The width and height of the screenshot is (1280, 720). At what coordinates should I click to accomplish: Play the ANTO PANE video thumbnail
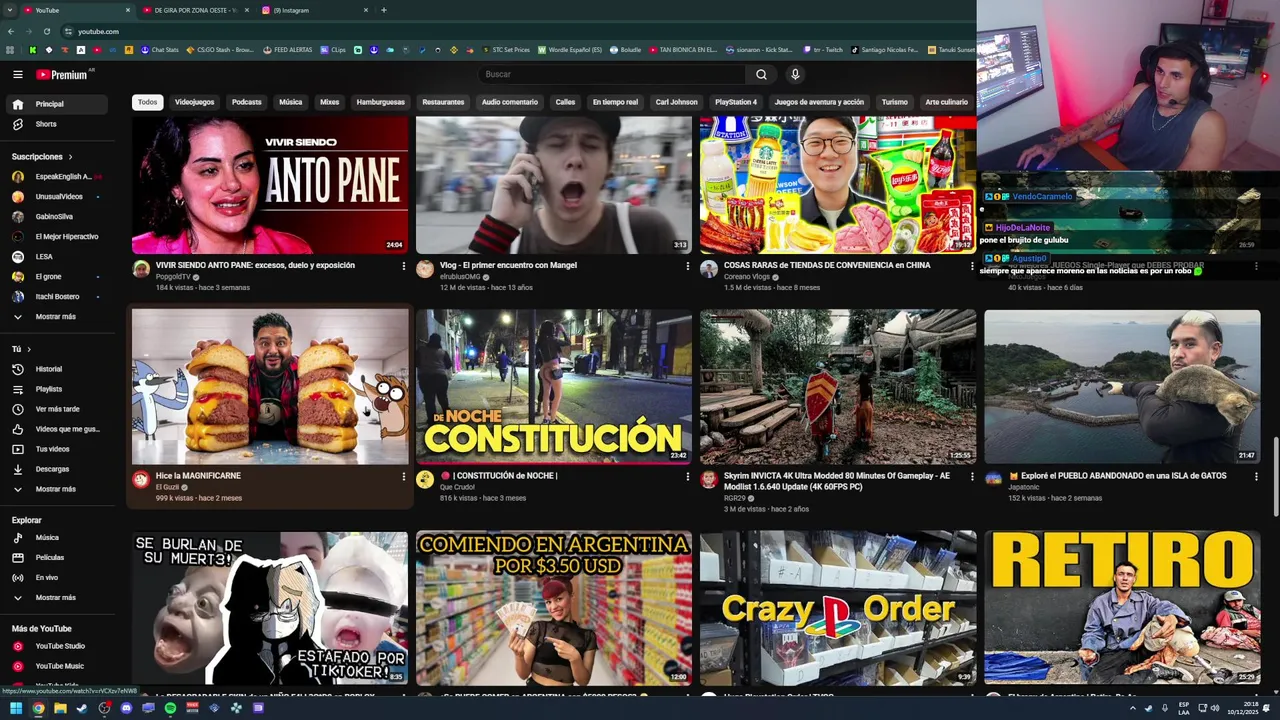pyautogui.click(x=270, y=185)
